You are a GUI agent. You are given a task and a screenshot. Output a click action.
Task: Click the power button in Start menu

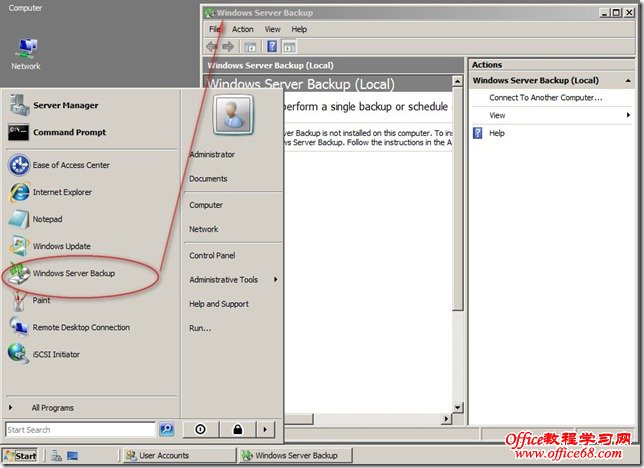tap(200, 429)
